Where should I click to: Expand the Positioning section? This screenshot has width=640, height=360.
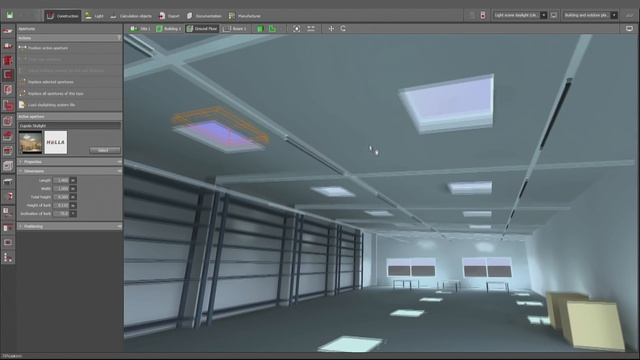pyautogui.click(x=69, y=226)
